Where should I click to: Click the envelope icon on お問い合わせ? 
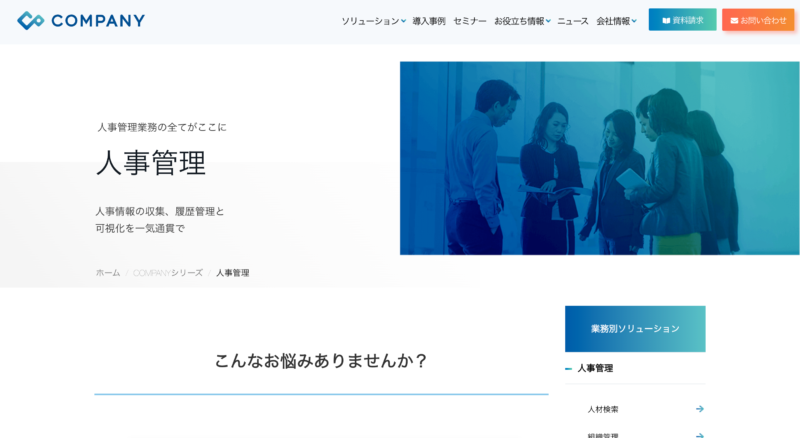(734, 20)
